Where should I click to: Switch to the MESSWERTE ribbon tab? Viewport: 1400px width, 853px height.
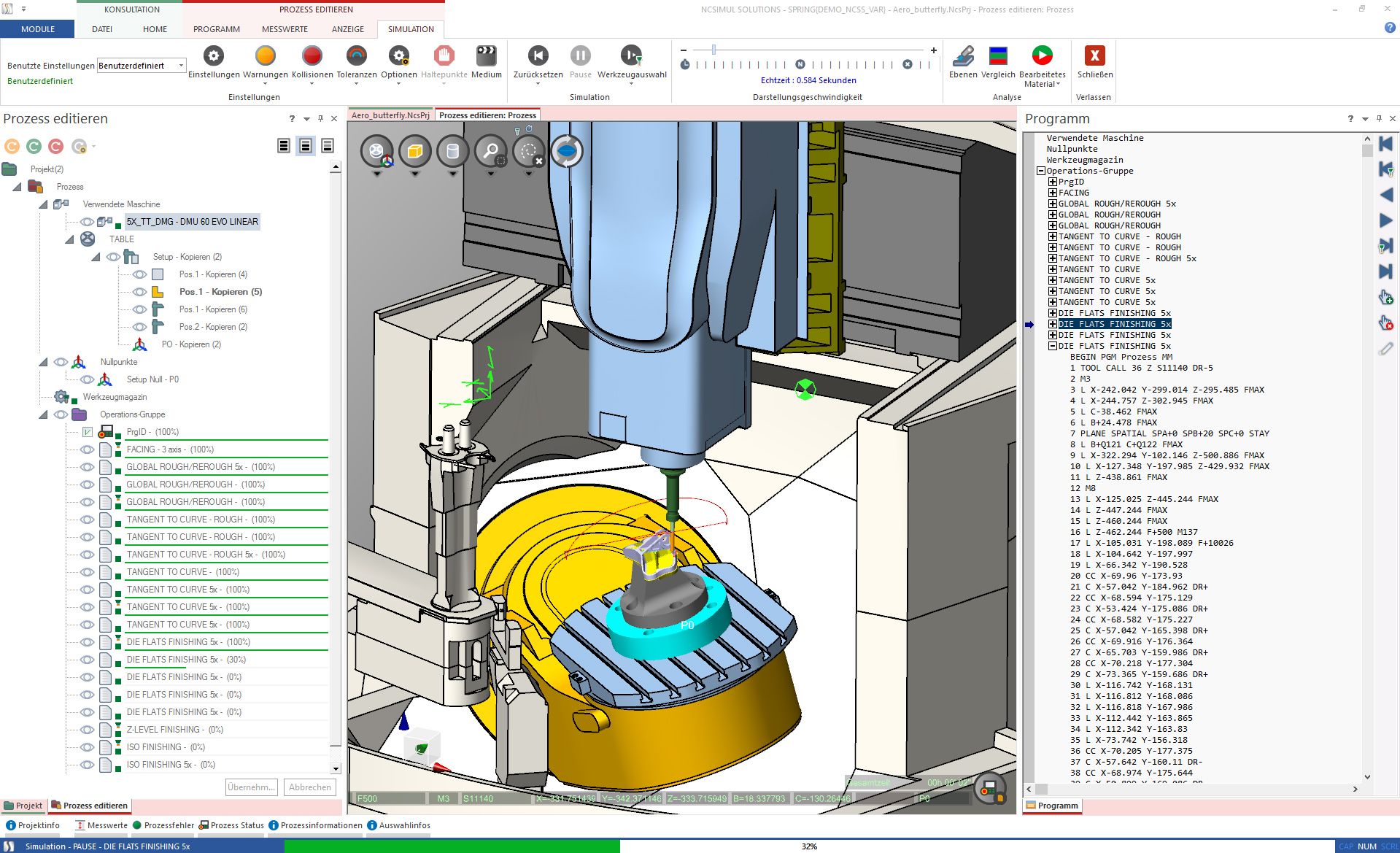tap(283, 29)
